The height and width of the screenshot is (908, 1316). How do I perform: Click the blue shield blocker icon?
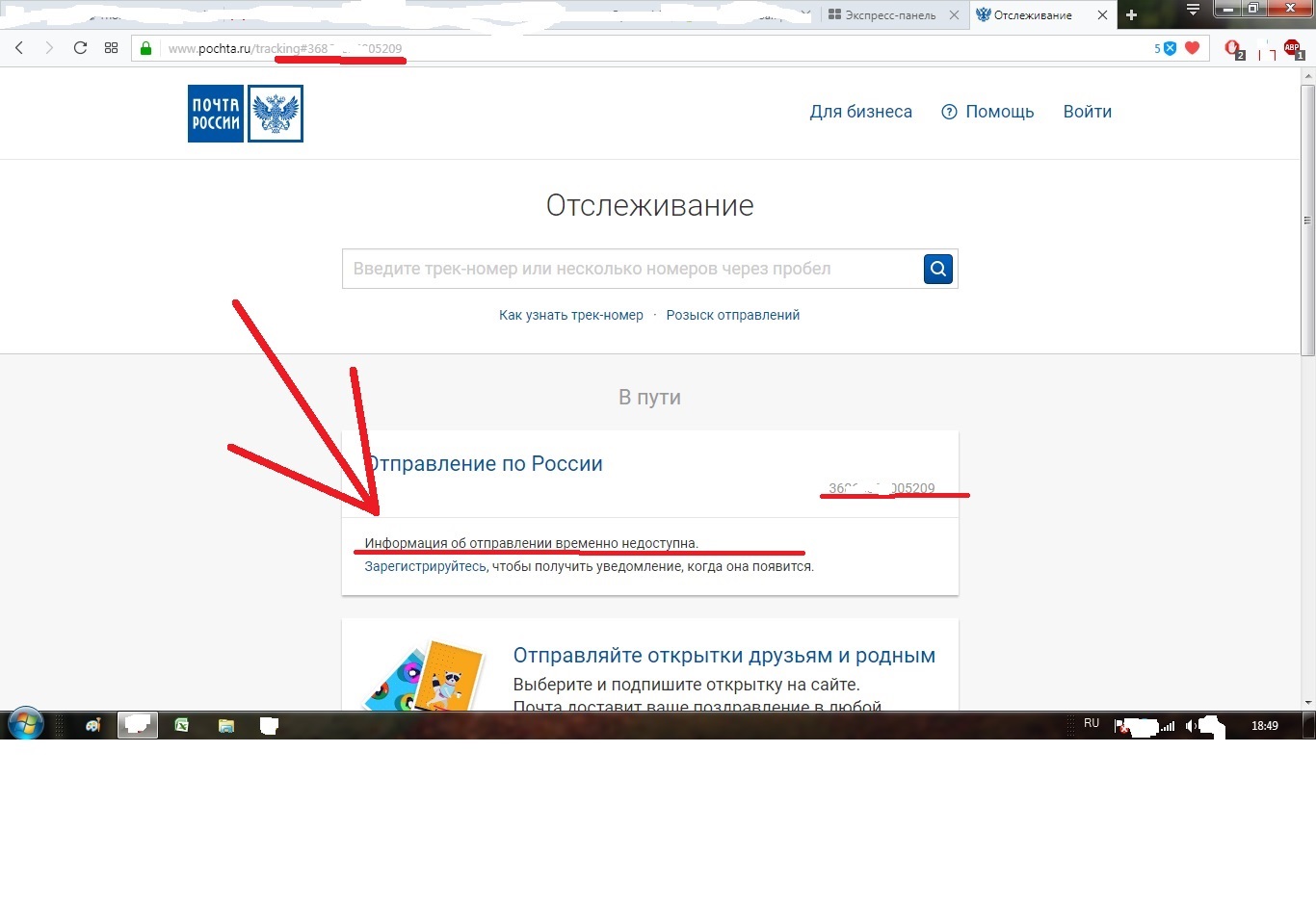coord(1170,48)
